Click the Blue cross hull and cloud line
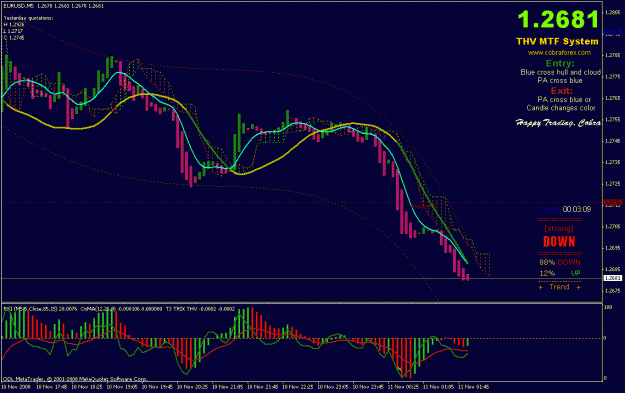 tap(560, 72)
